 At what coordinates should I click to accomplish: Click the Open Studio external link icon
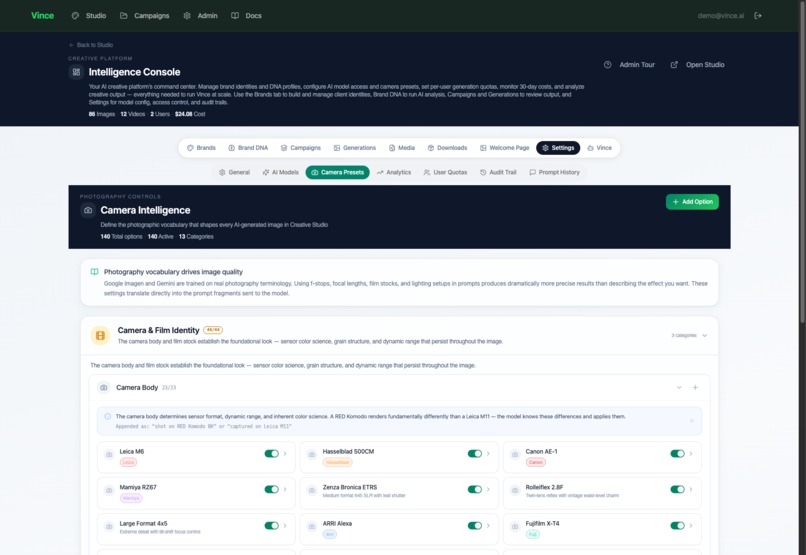[x=674, y=65]
